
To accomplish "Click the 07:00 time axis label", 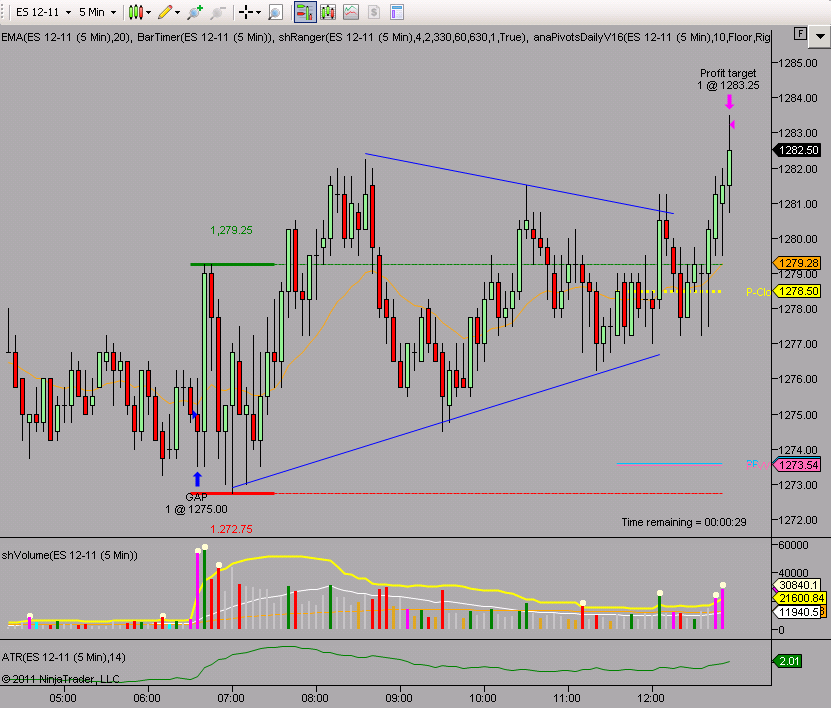I will 231,698.
